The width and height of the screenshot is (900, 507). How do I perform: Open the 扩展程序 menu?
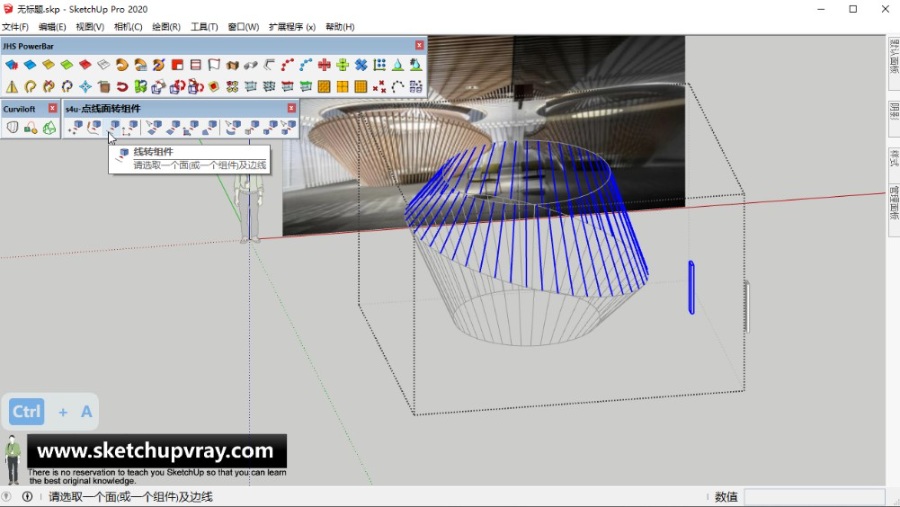tap(292, 27)
